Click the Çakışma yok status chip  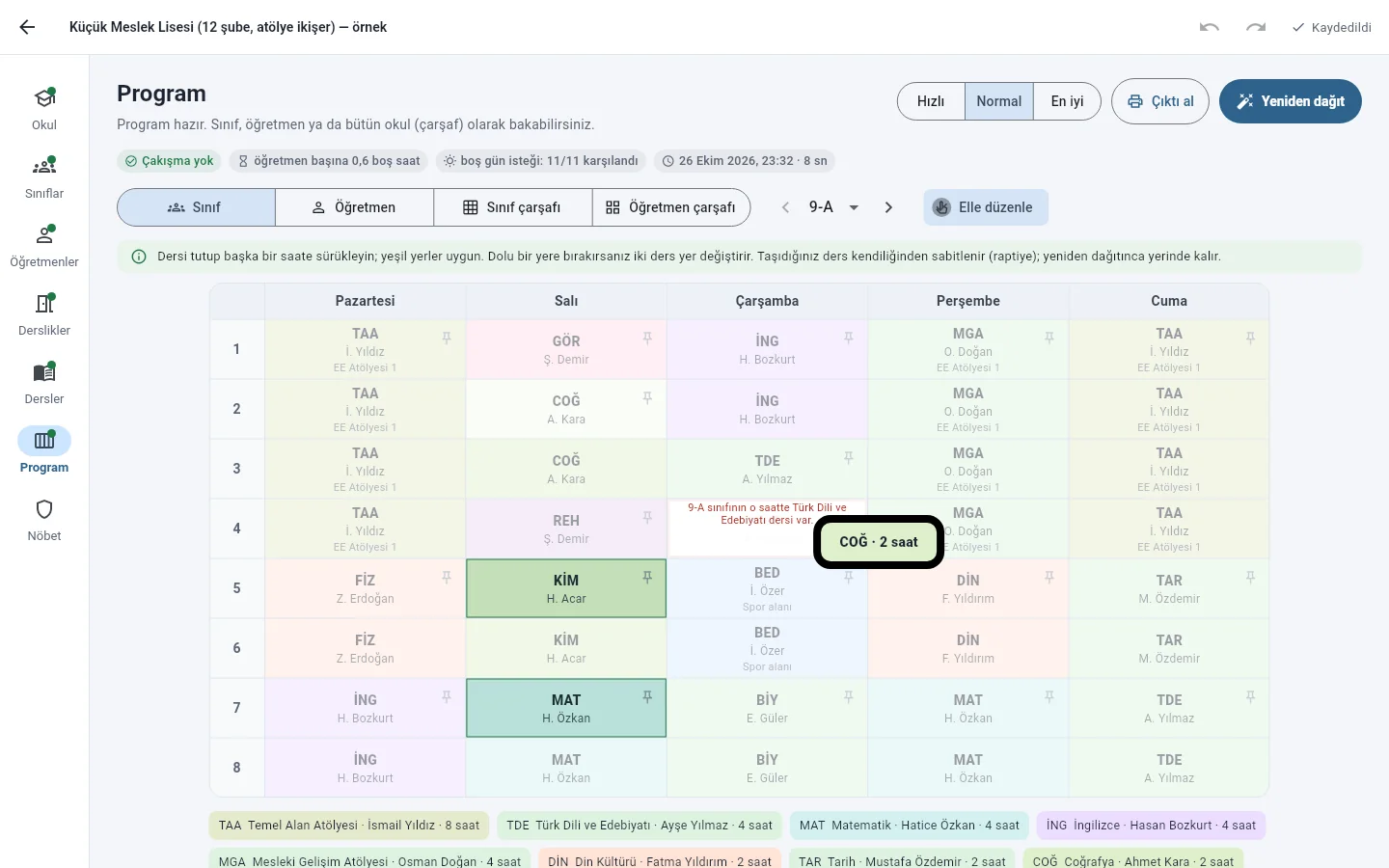[170, 161]
